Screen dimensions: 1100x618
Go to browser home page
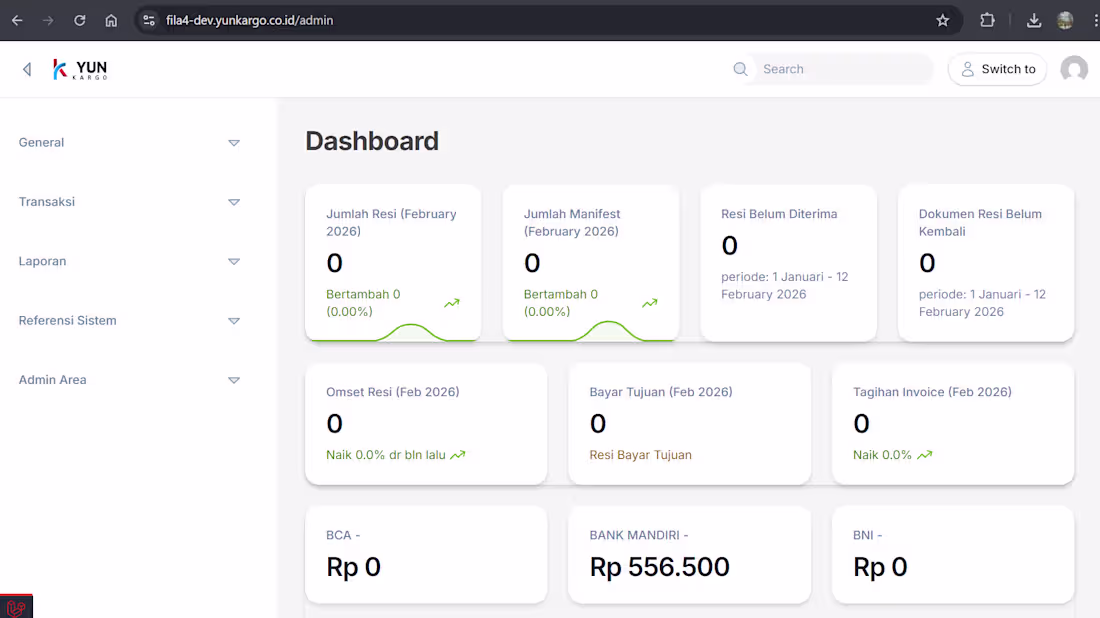111,20
